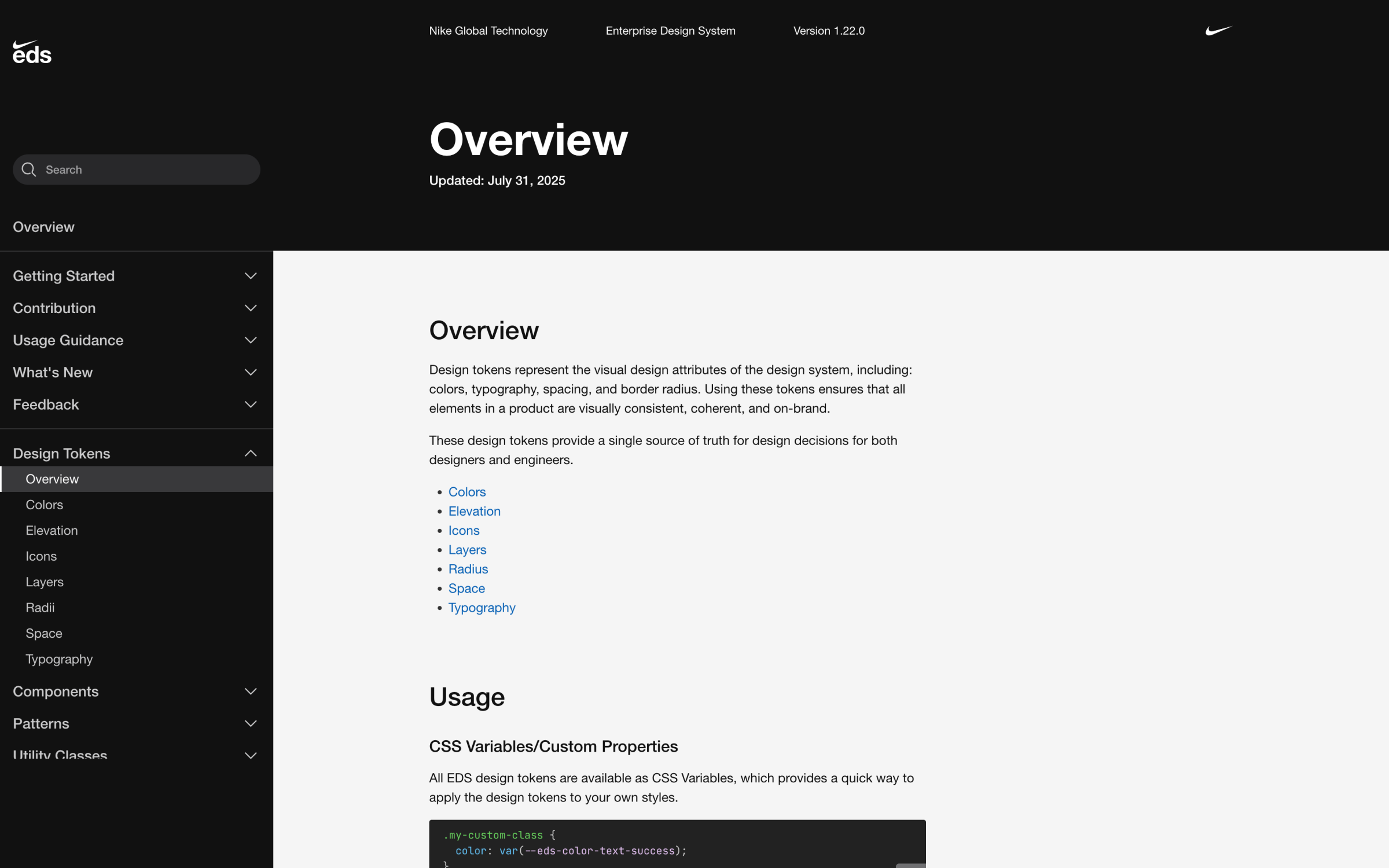The width and height of the screenshot is (1389, 868).
Task: Click the Nike swoosh icon in header
Action: 1219,31
